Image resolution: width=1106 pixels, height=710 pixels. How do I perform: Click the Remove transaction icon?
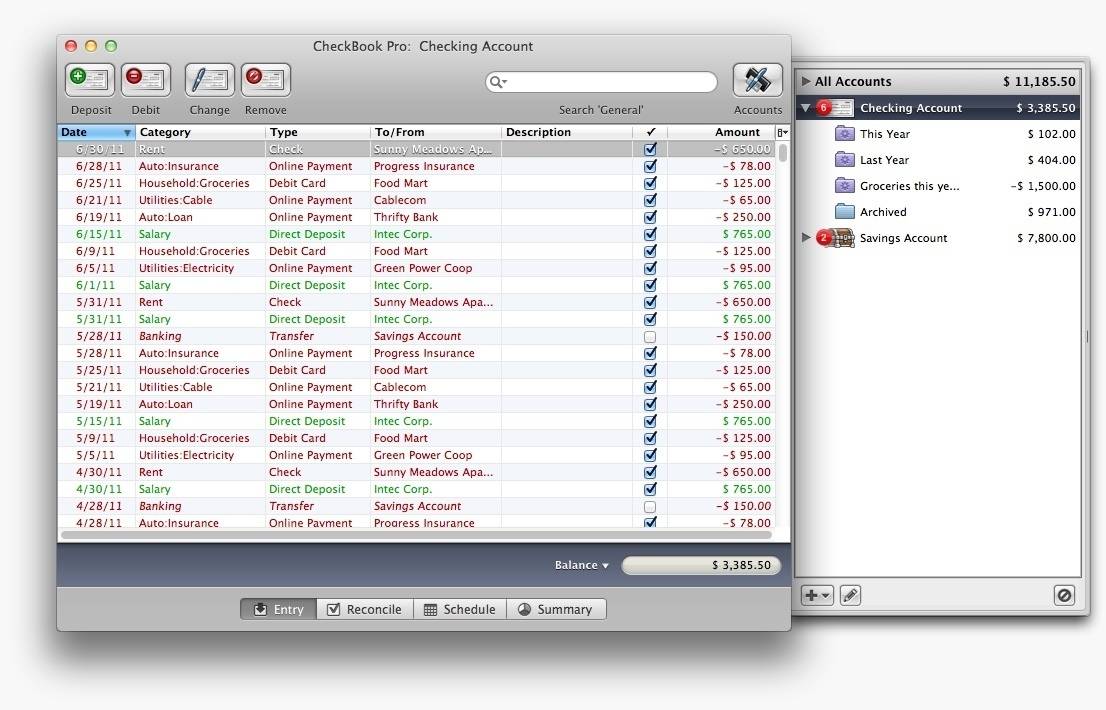[x=266, y=80]
